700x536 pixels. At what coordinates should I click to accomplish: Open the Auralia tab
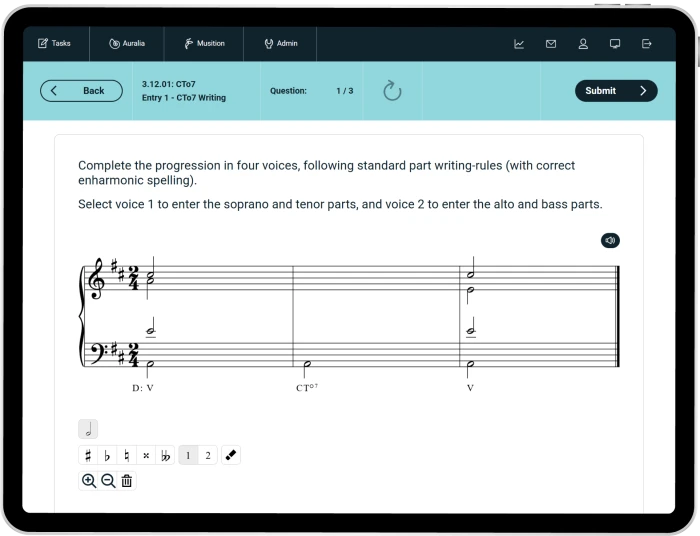[127, 44]
